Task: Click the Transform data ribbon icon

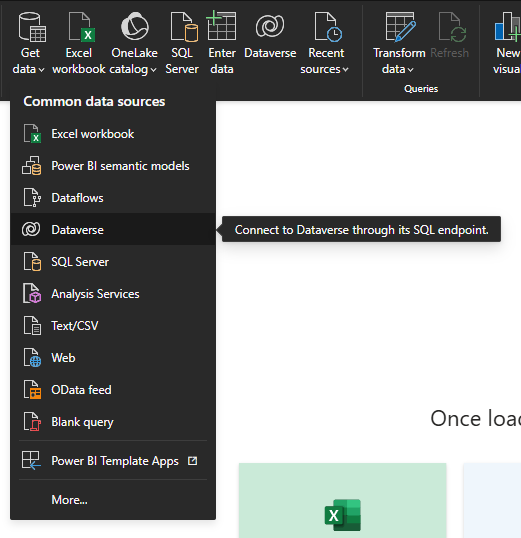Action: [400, 27]
